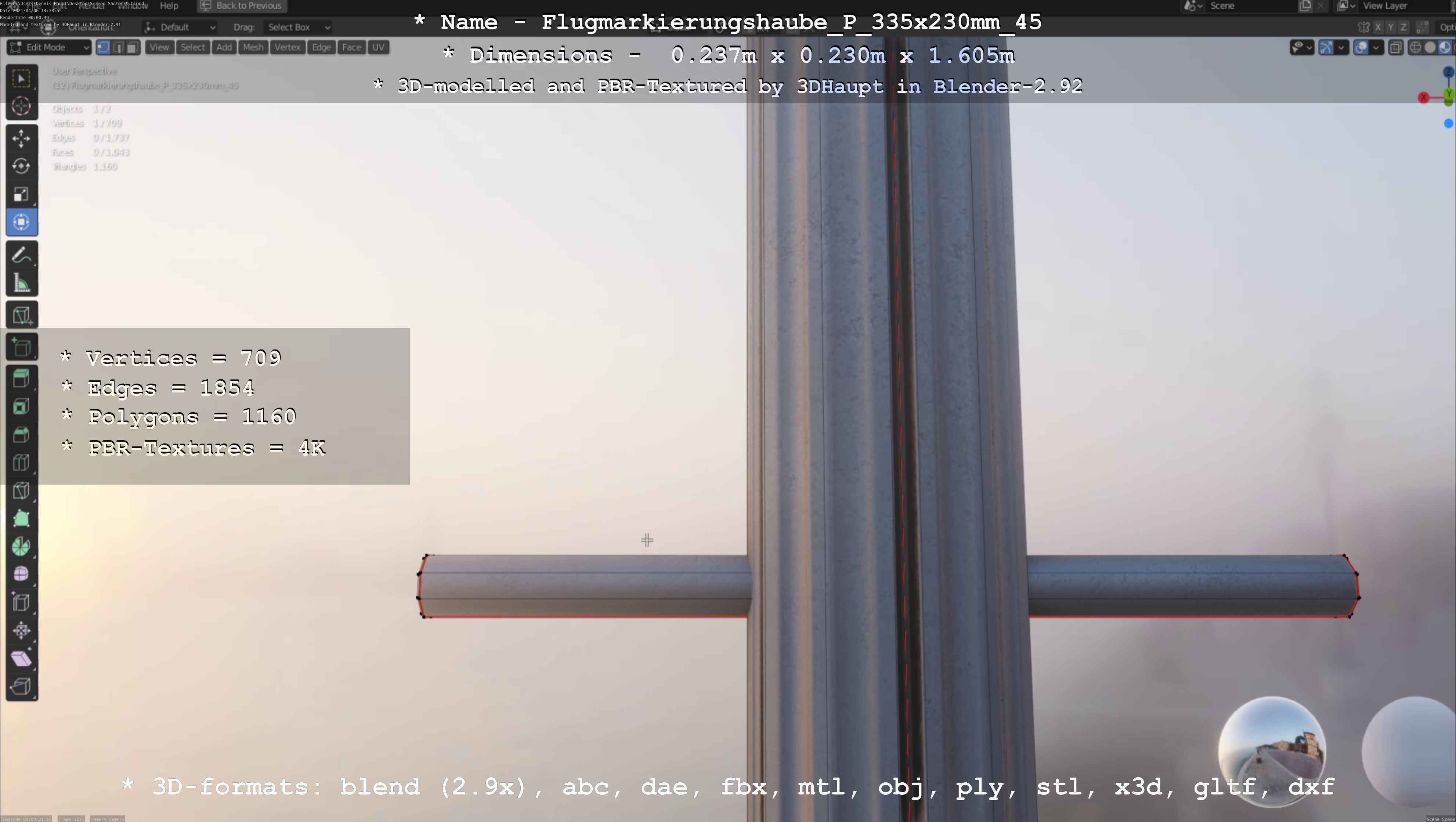Screen dimensions: 1456x822
Task: Expand the Drag Select Box dropdown
Action: 297,27
